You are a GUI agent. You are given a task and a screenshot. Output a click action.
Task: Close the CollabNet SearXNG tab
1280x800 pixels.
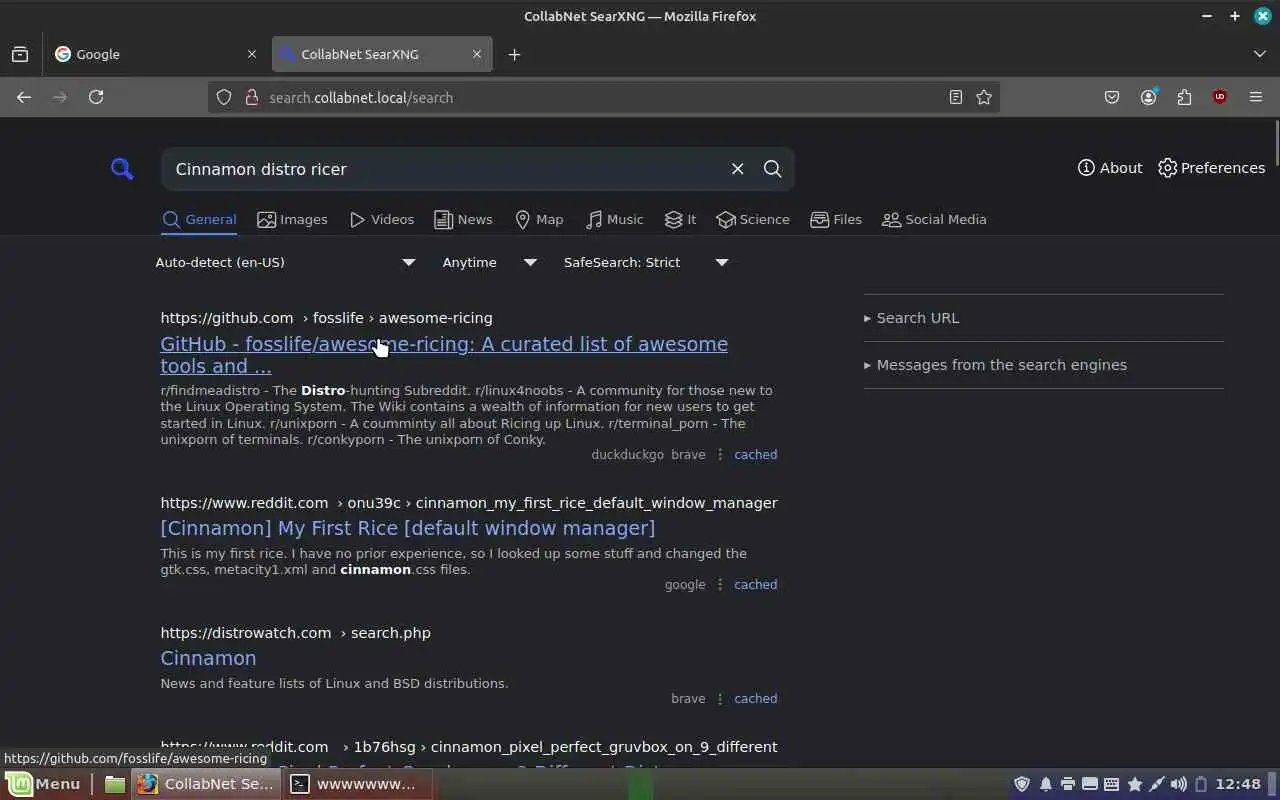click(x=477, y=54)
